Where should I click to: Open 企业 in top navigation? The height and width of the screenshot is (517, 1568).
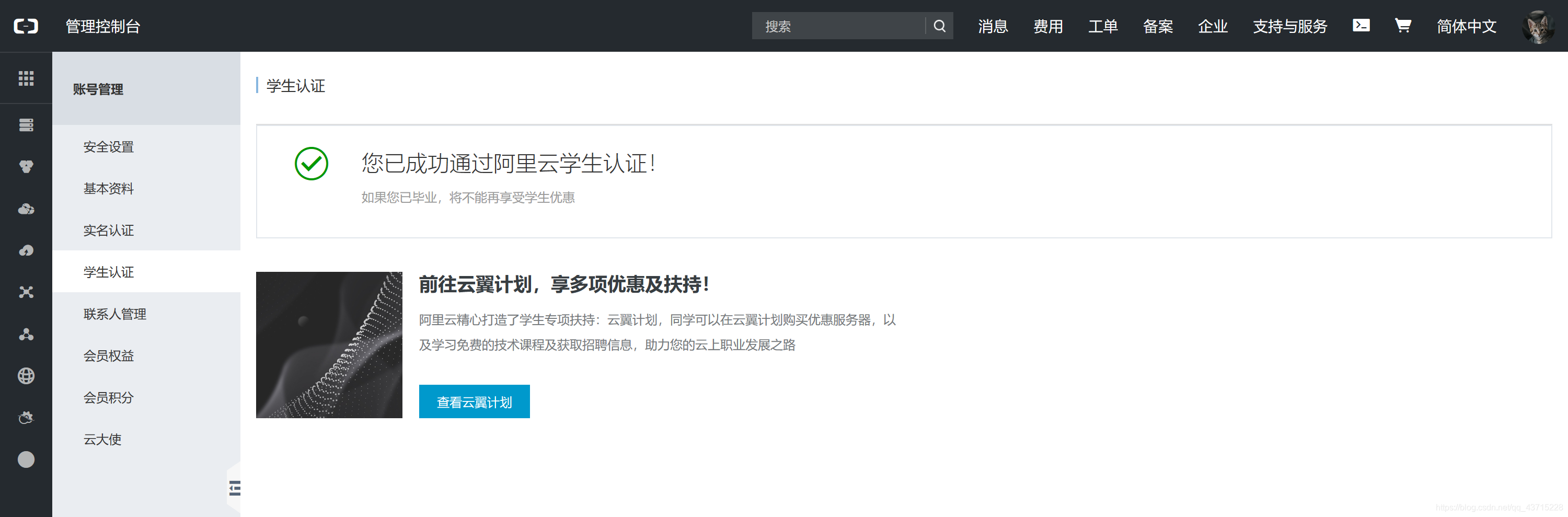tap(1212, 26)
